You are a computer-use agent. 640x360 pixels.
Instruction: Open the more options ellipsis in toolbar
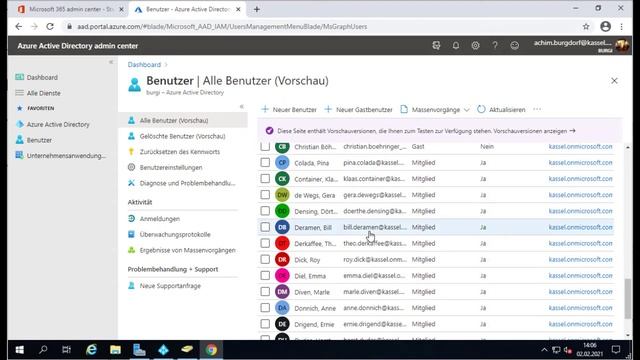point(537,109)
